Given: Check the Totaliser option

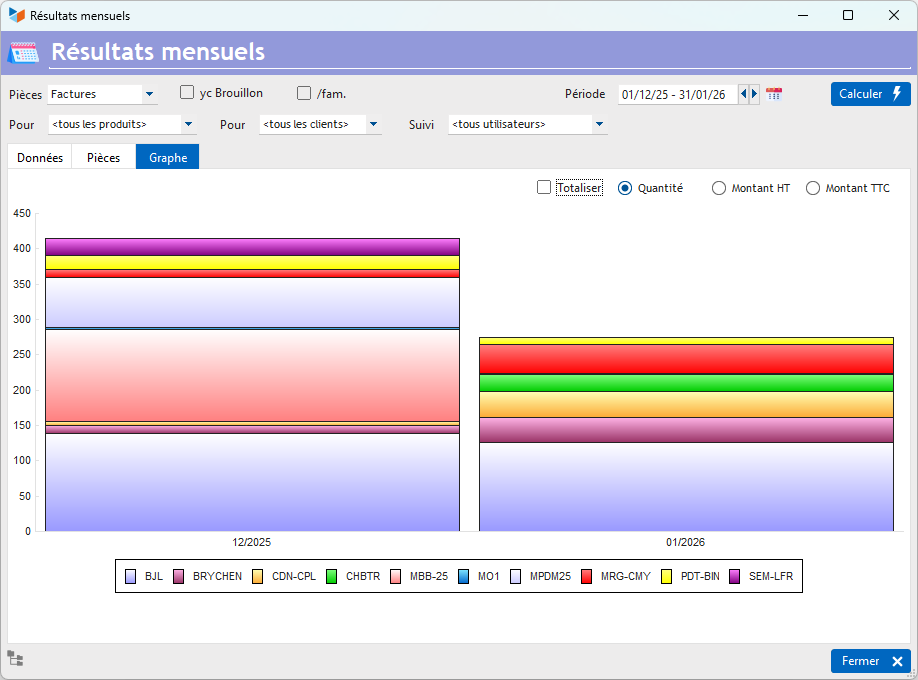Looking at the screenshot, I should (x=544, y=187).
